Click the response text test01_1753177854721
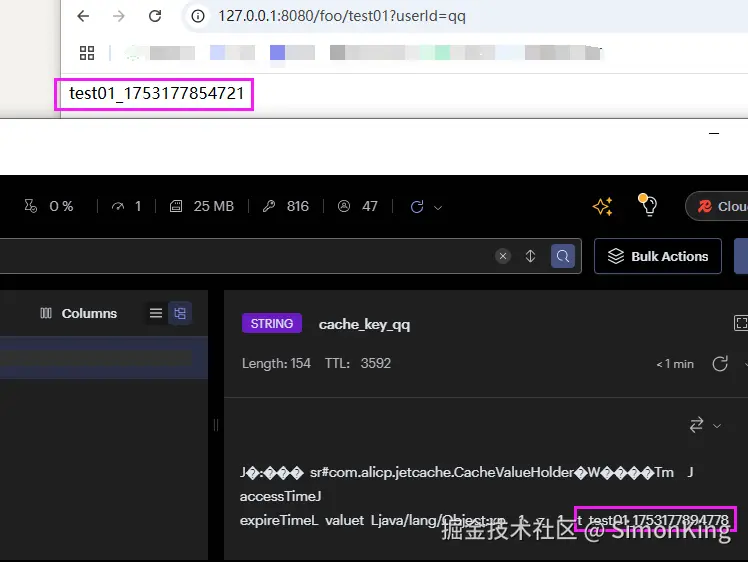748x562 pixels. pyautogui.click(x=156, y=94)
